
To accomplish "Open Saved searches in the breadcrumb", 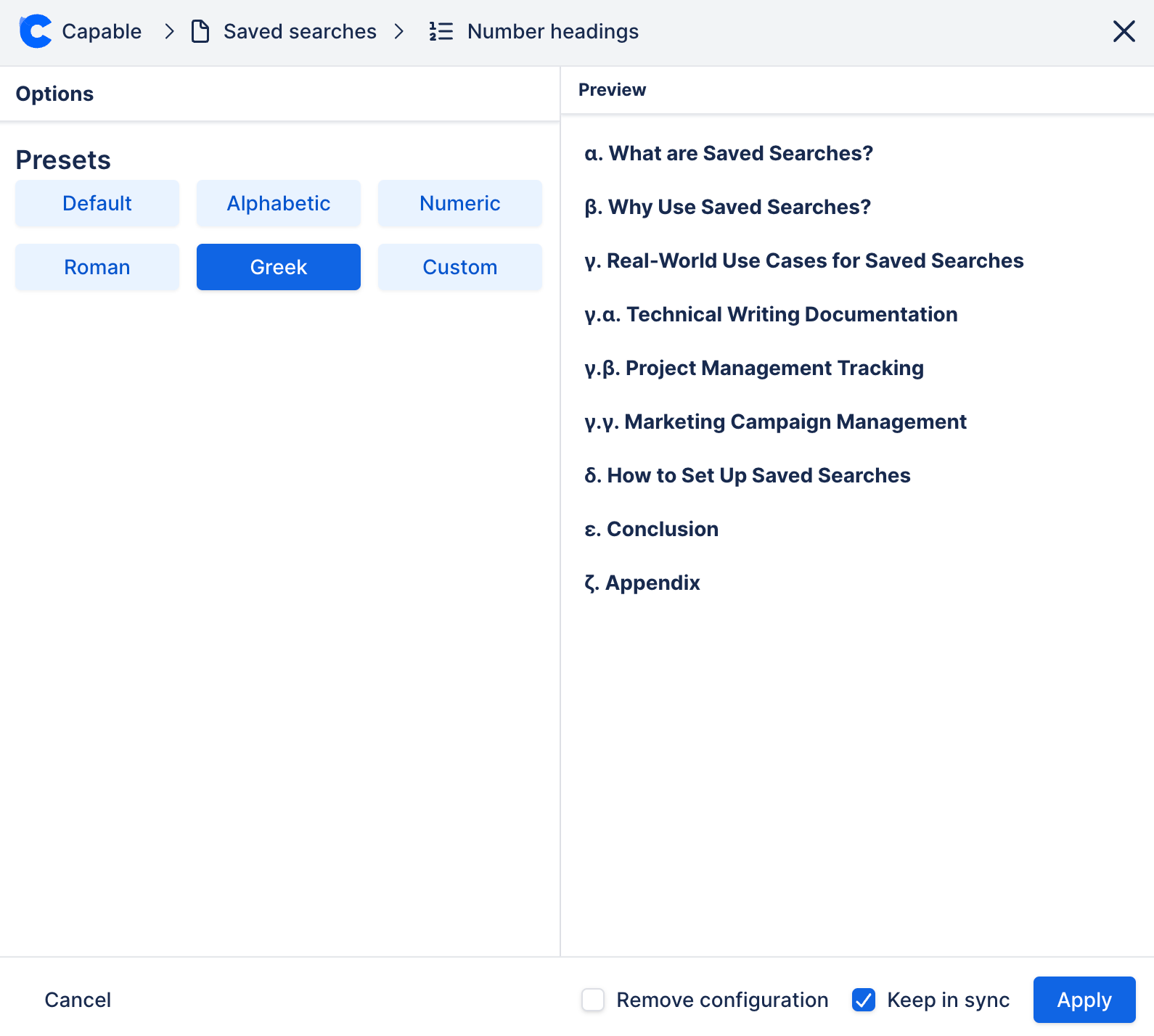I will coord(300,32).
